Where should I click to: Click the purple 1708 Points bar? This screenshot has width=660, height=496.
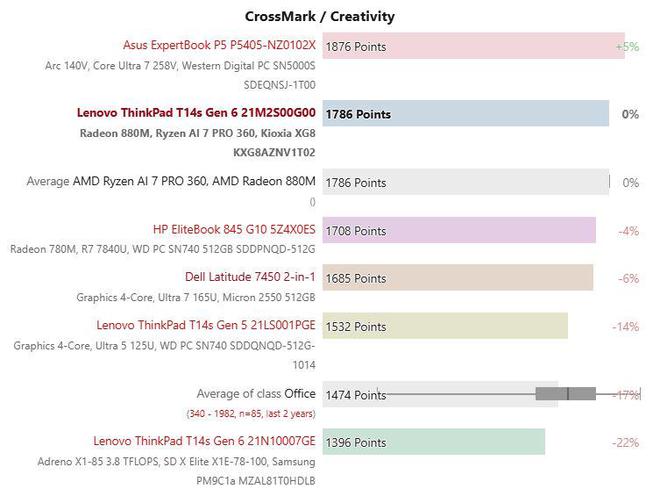[459, 230]
